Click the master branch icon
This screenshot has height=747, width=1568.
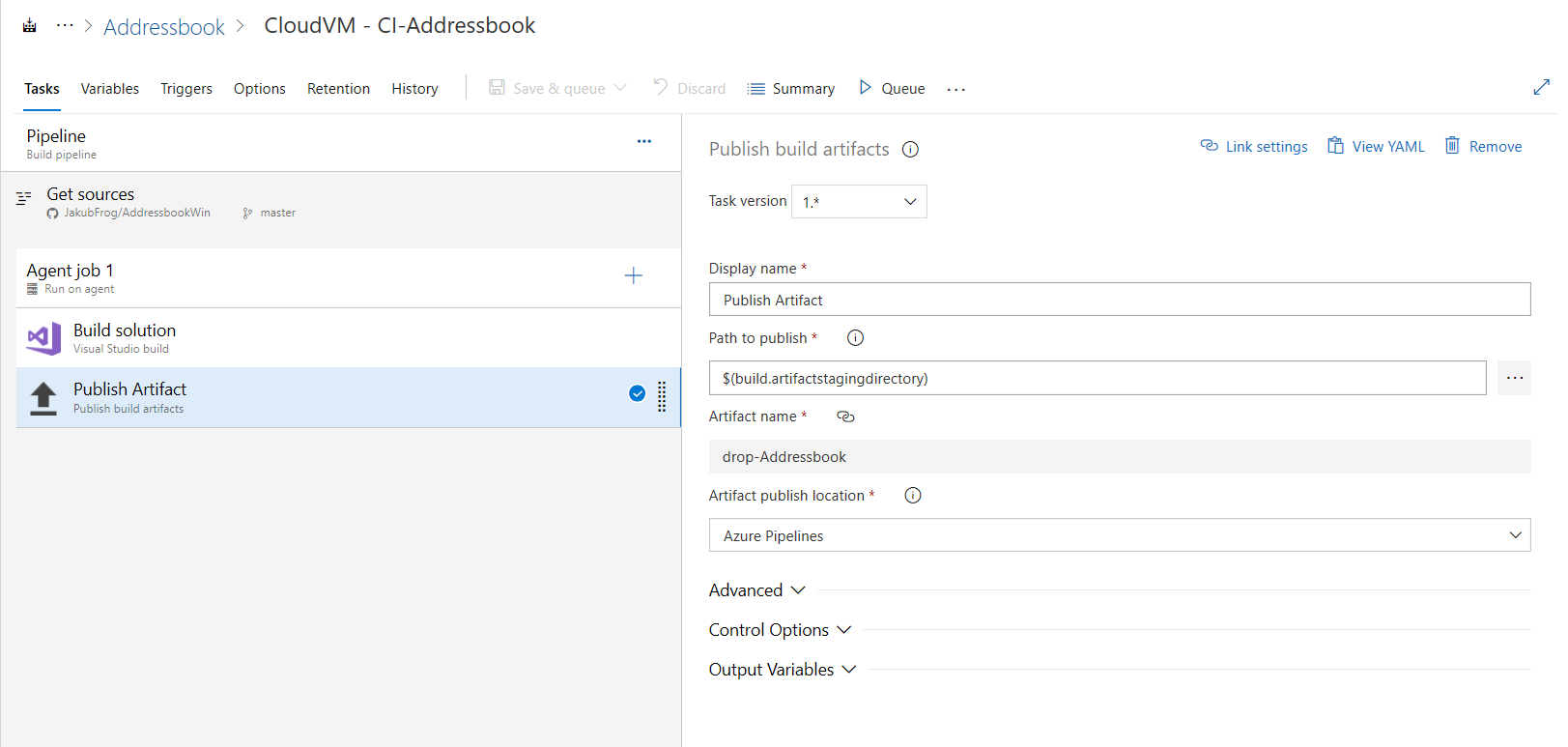(x=247, y=214)
